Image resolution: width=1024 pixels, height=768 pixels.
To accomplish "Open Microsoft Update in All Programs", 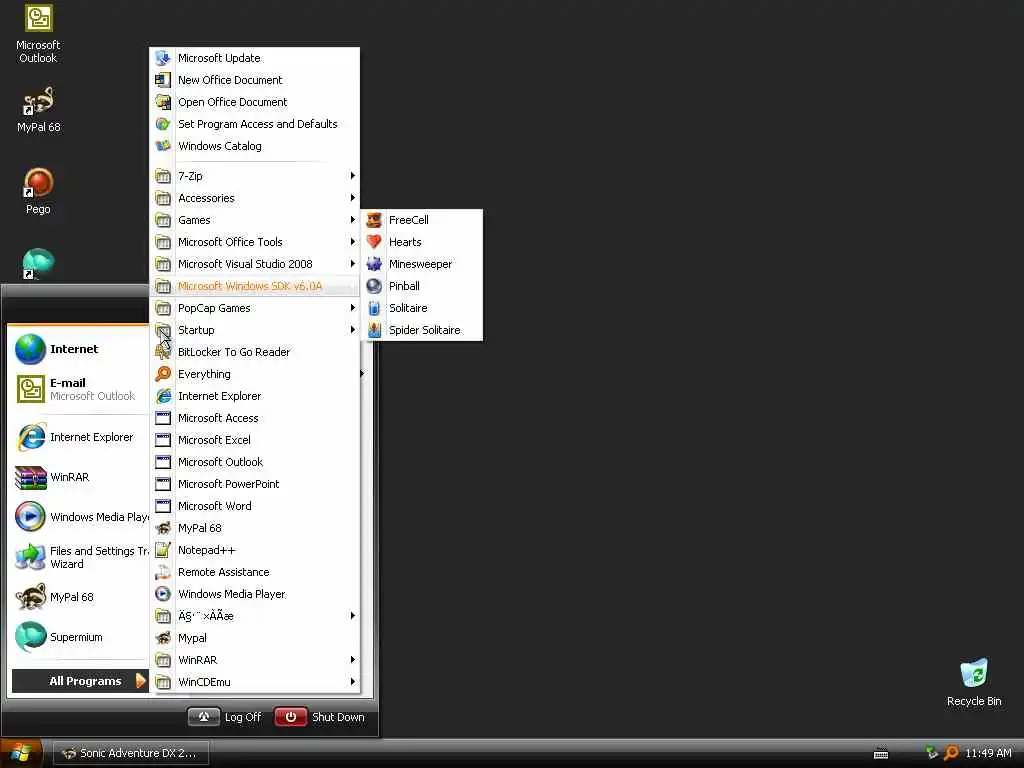I will click(255, 58).
